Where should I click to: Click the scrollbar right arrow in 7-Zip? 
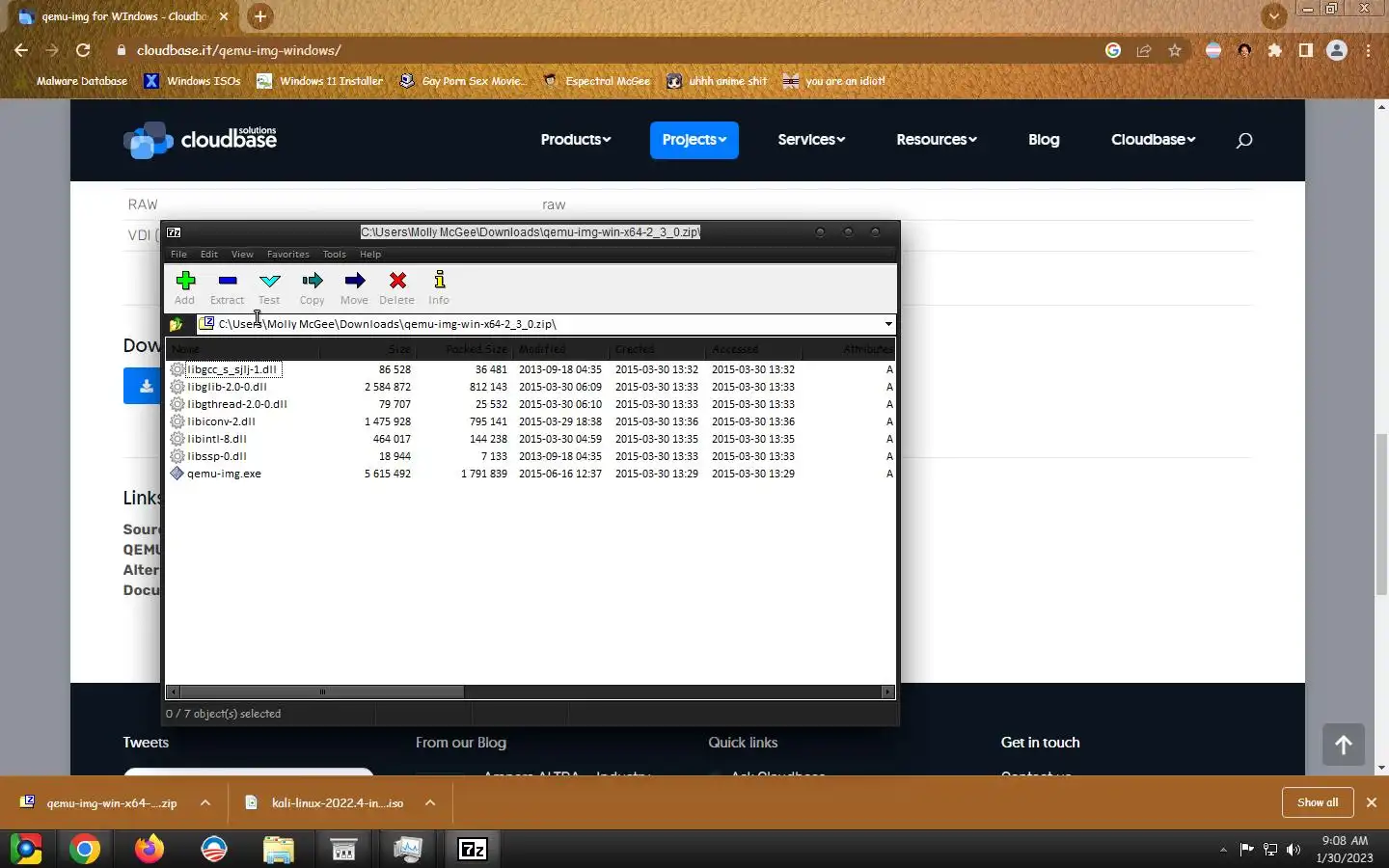point(887,692)
